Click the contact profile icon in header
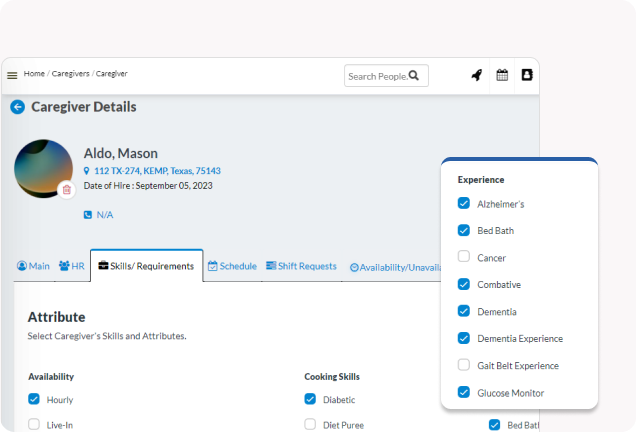 pyautogui.click(x=527, y=75)
